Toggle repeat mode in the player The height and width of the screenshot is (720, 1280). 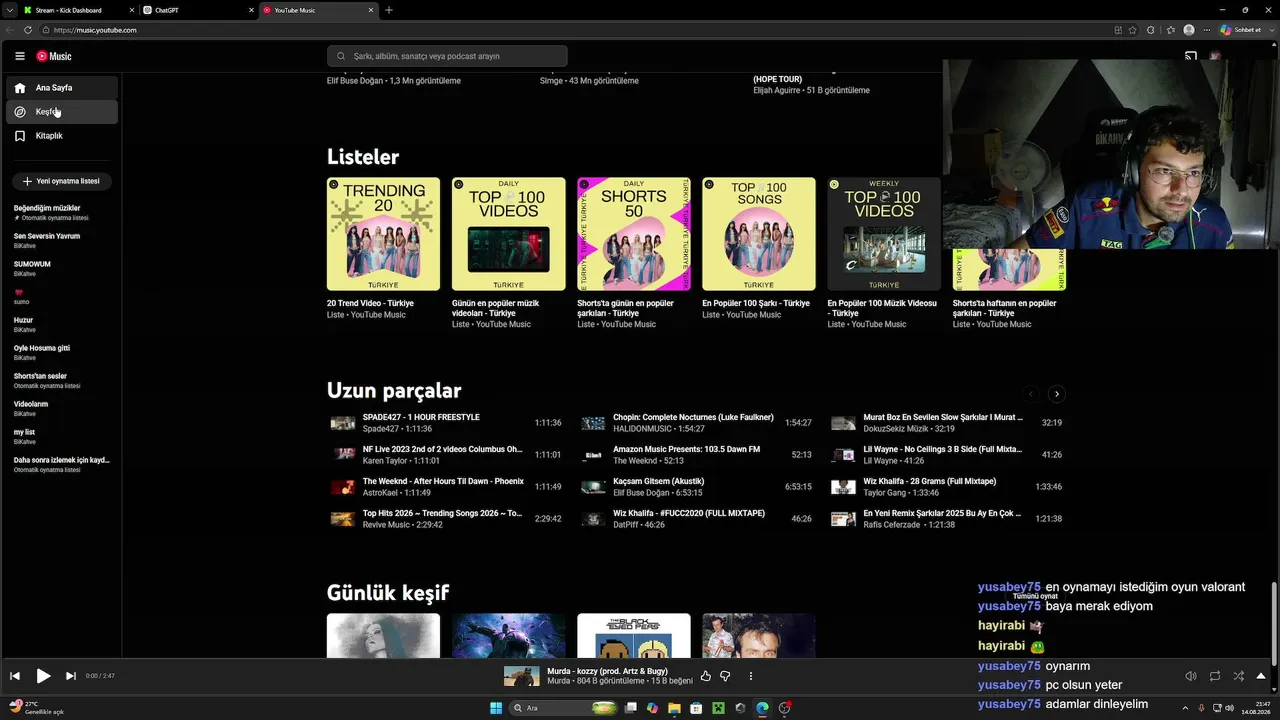[x=1215, y=676]
